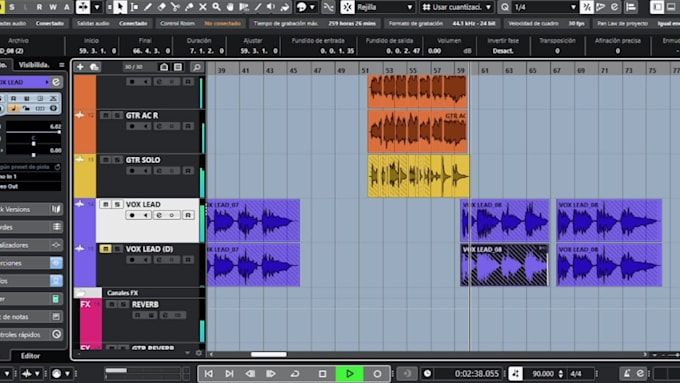The image size is (680, 383).
Task: Go to previous marker in transport
Action: tap(209, 373)
